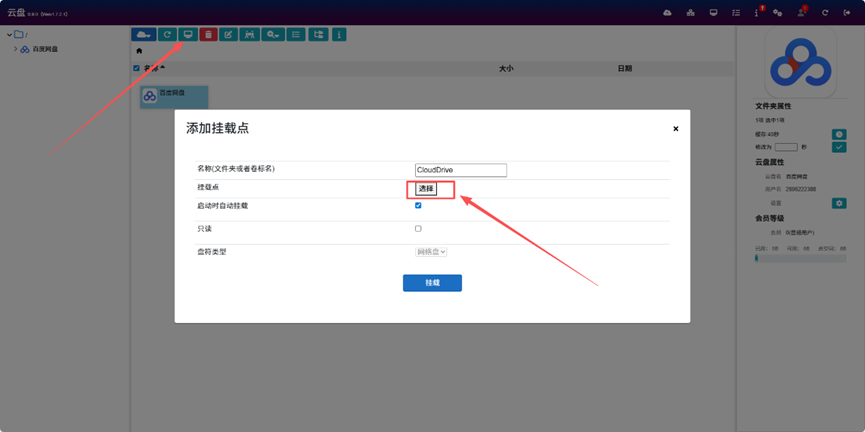Click network nodes icon in top header
The height and width of the screenshot is (432, 865).
690,13
